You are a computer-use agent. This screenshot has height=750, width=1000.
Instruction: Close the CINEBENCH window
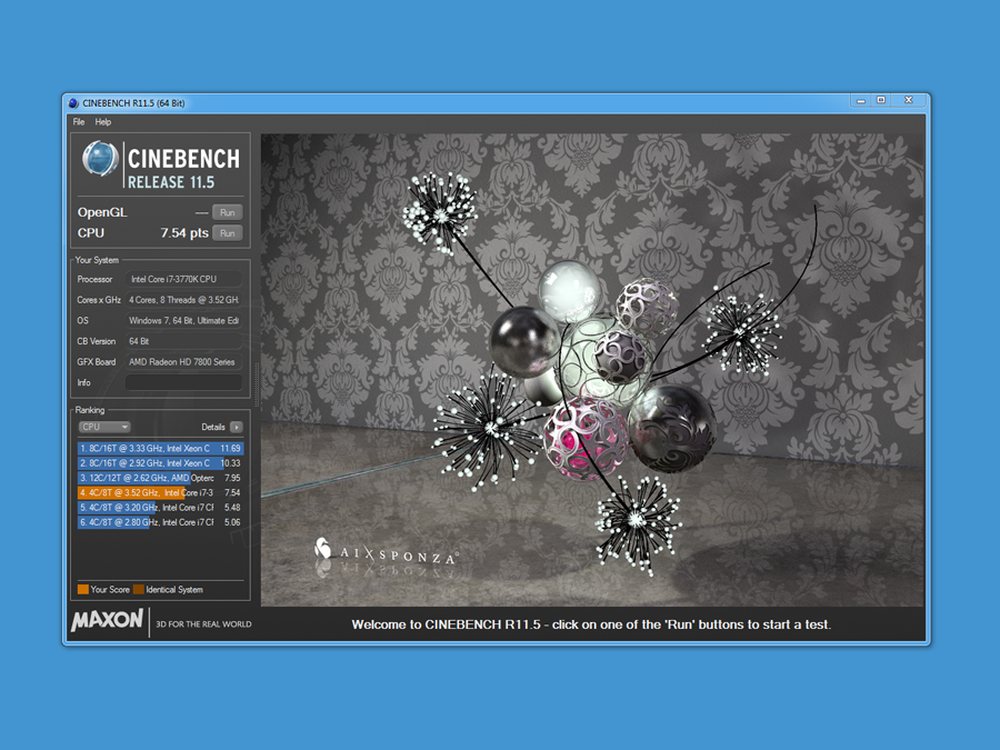[x=909, y=101]
